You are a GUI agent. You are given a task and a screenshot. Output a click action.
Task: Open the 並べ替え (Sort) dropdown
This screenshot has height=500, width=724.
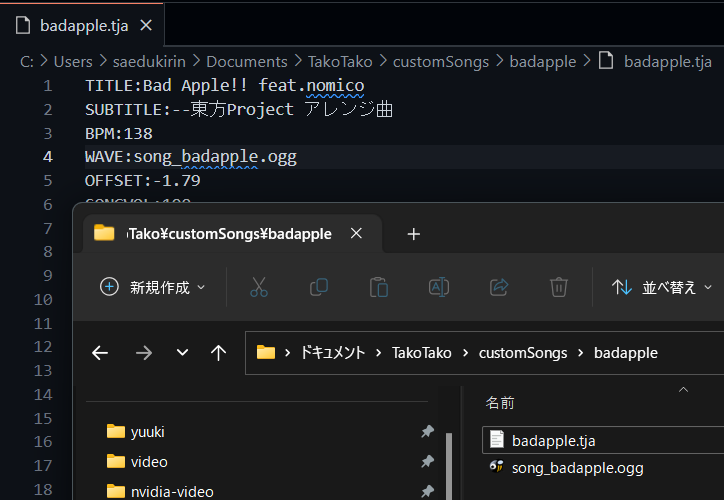661,287
